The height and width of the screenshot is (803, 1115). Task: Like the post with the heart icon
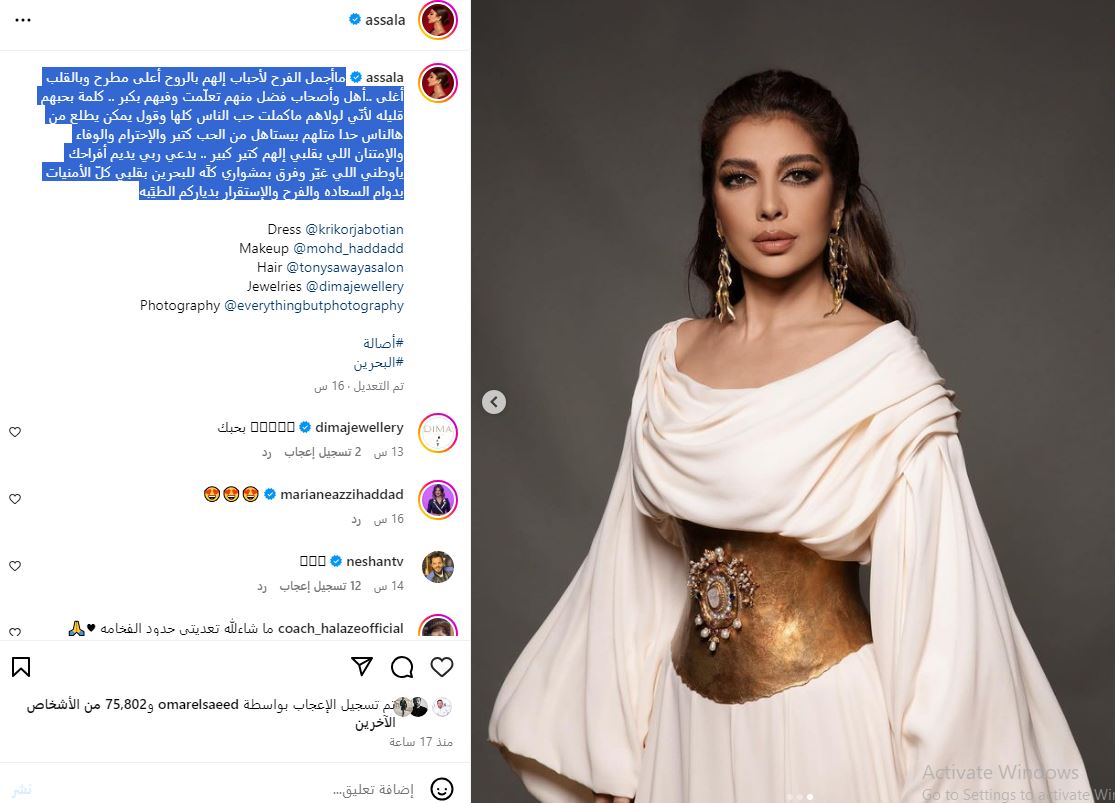[x=442, y=666]
